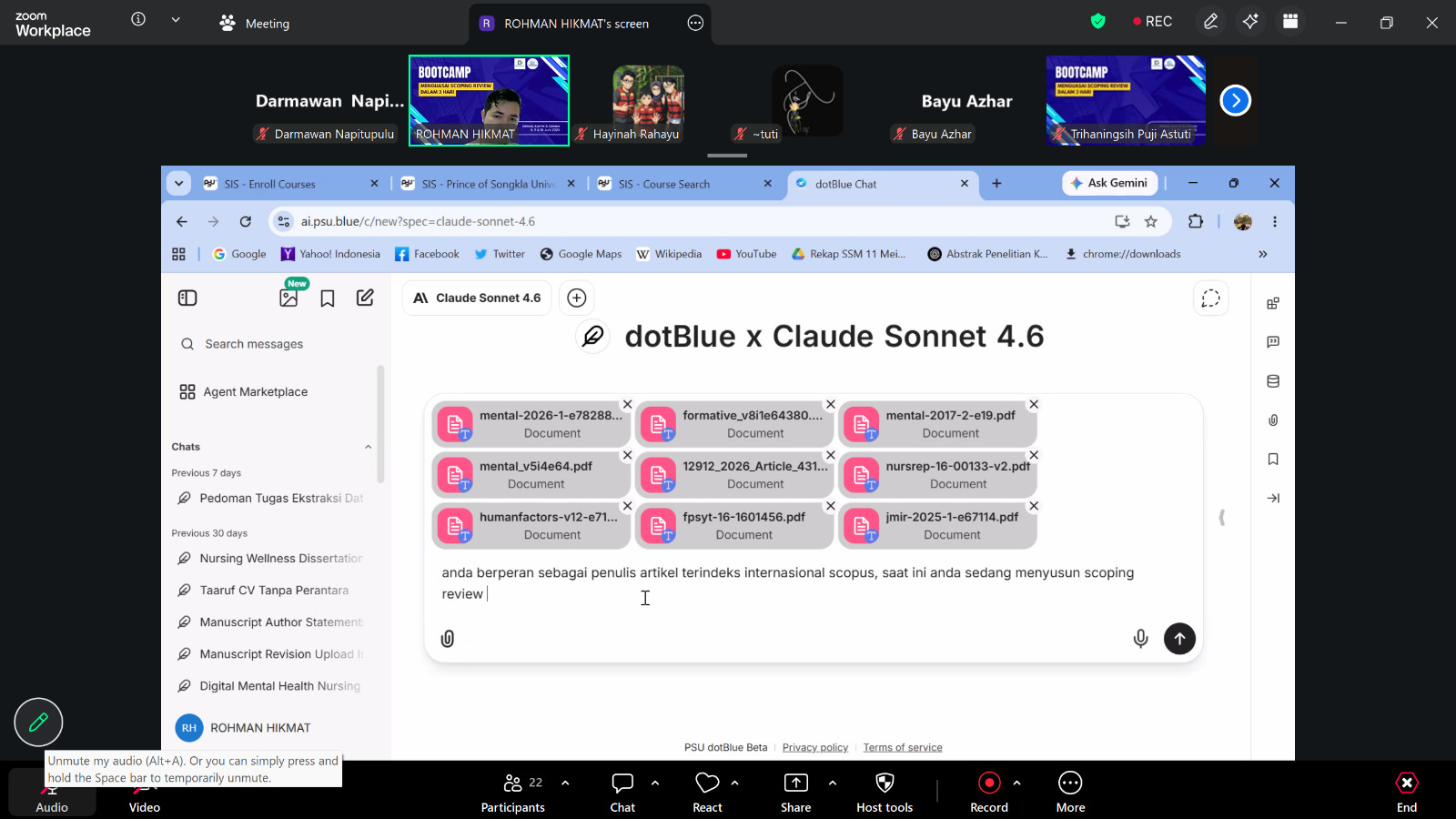View site information icon left of the URL
Screen dimensions: 1456x819
pyautogui.click(x=284, y=221)
